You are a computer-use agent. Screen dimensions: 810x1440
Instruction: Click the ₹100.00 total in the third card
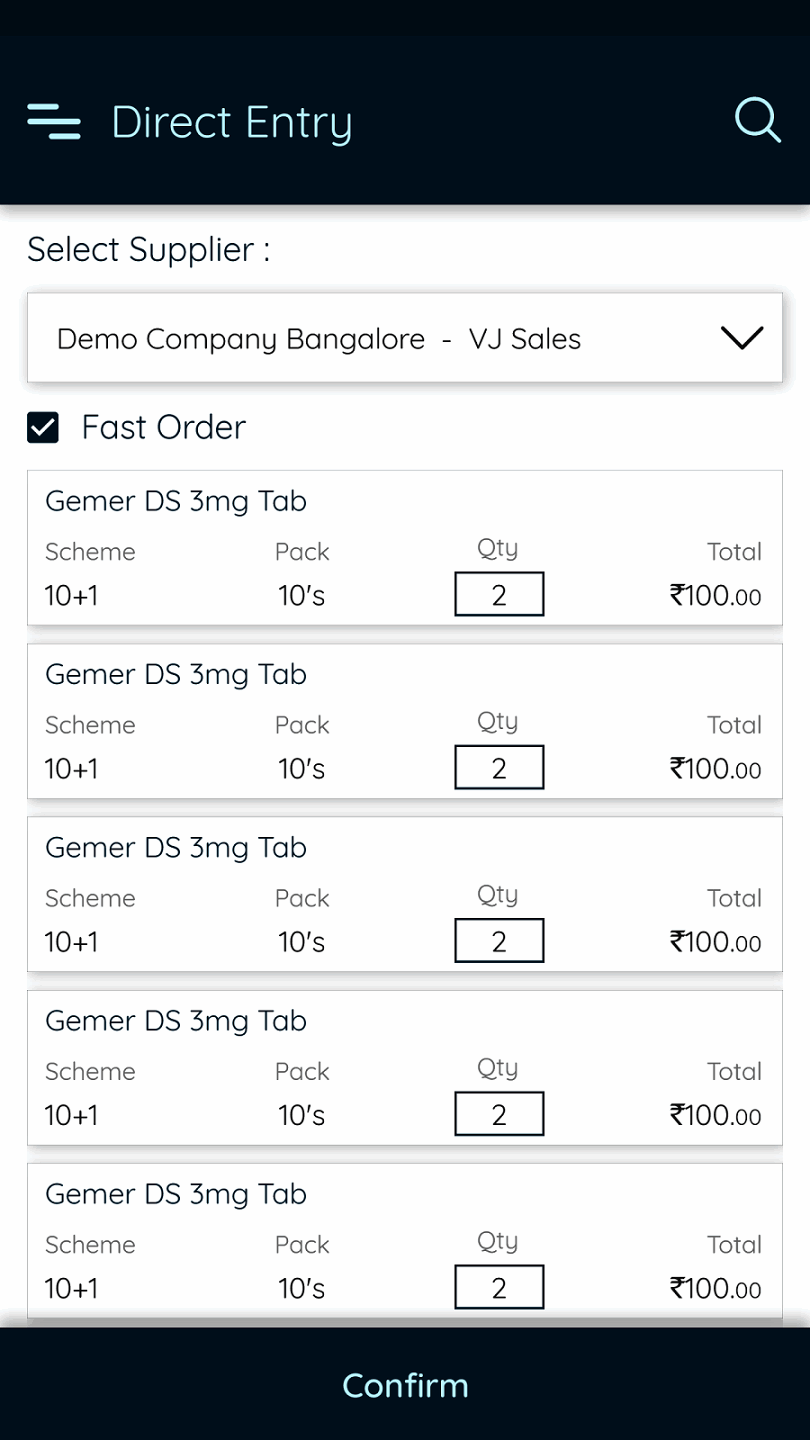pyautogui.click(x=715, y=942)
